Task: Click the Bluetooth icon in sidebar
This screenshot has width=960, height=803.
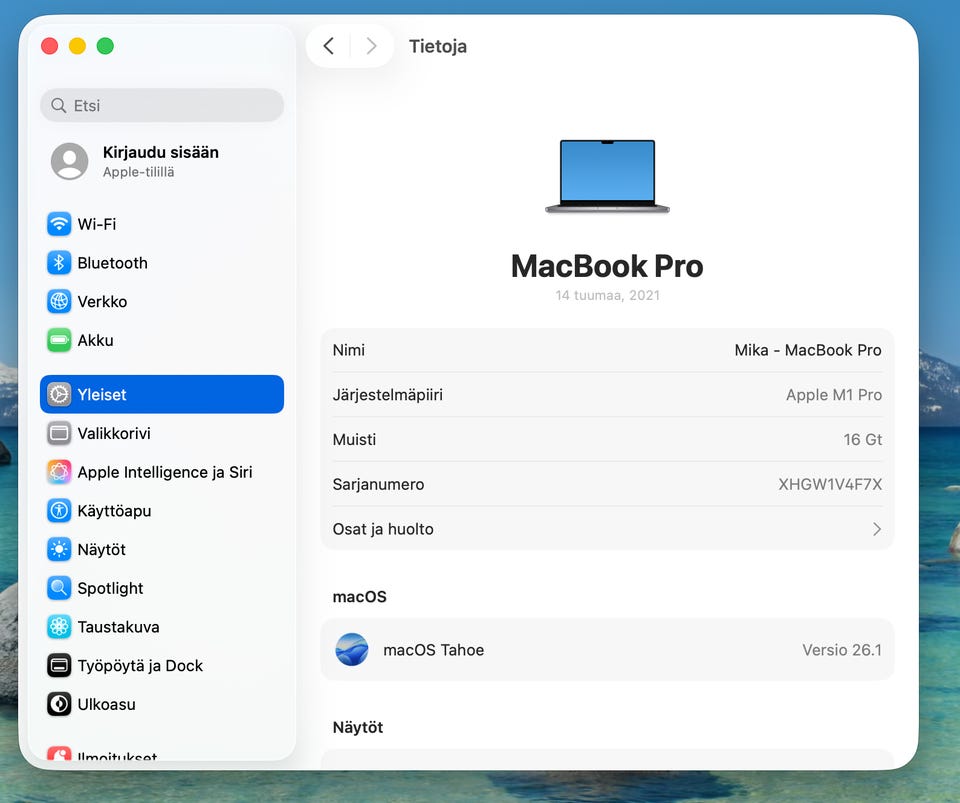Action: pos(59,263)
